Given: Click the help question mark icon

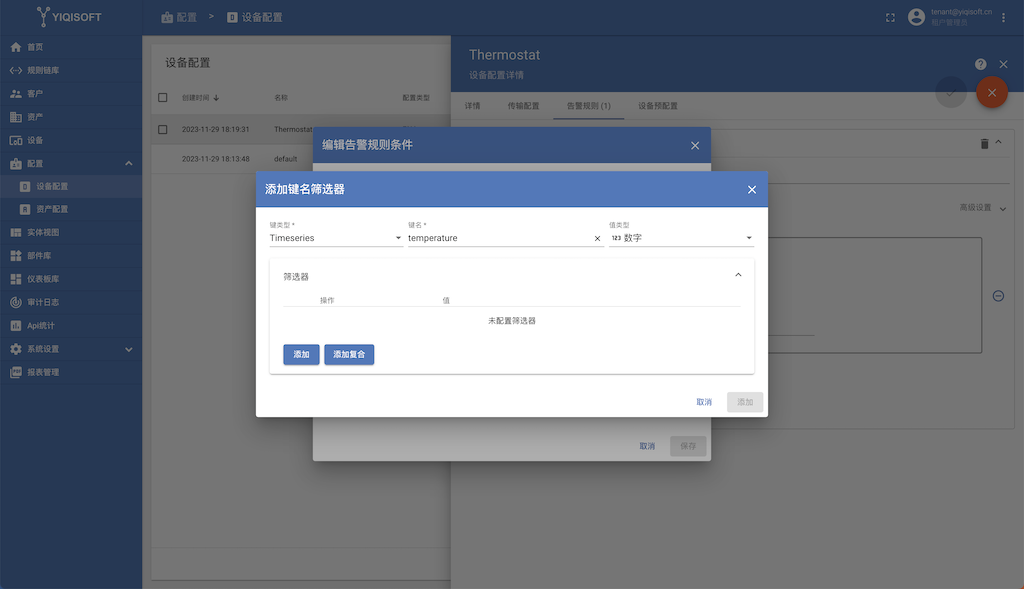Looking at the screenshot, I should point(980,64).
